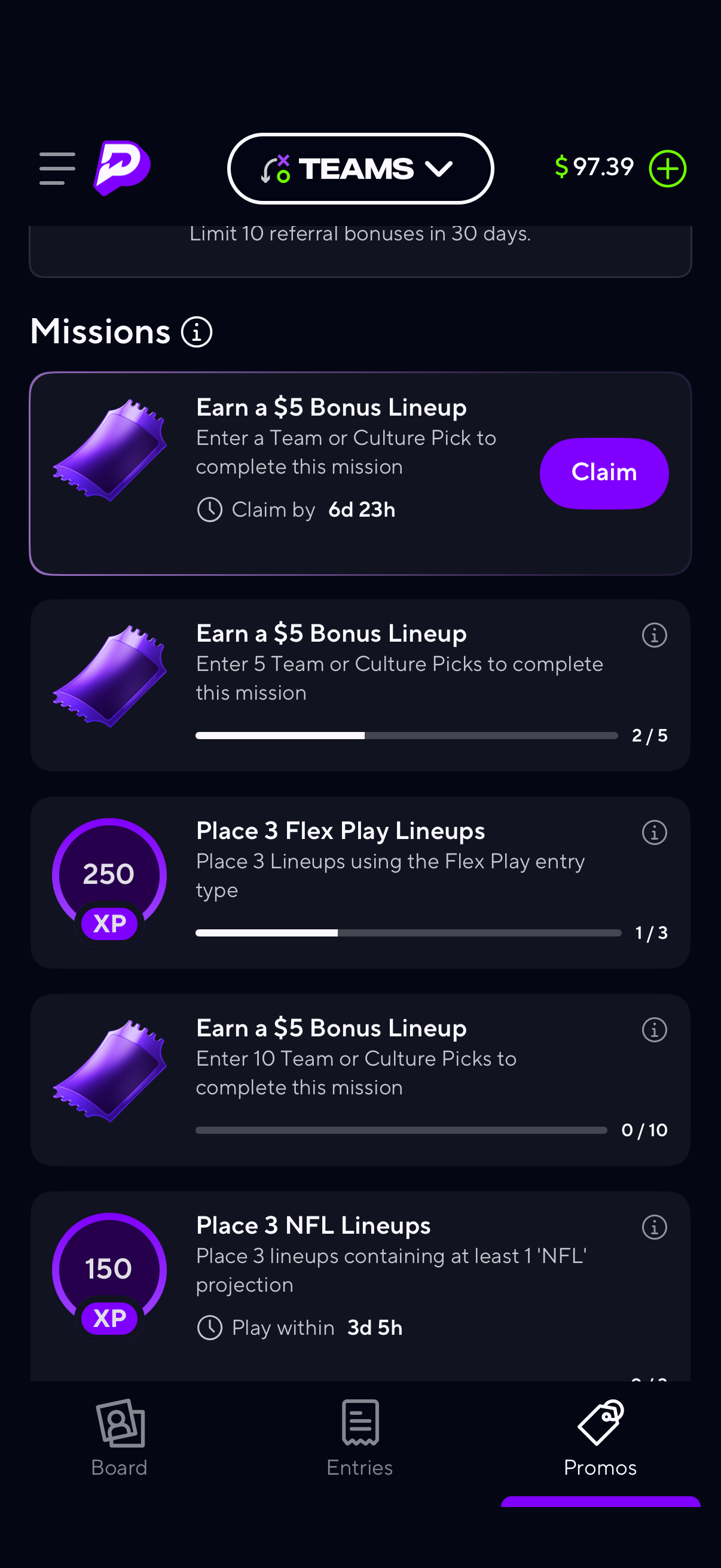Click the 2/5 mission progress bar

coord(406,736)
